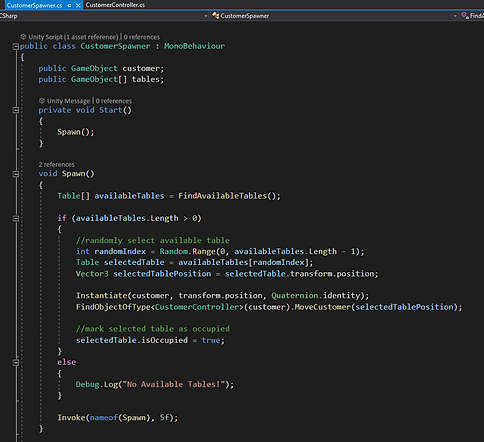Click the selectedTable.isOccupied = true line
The width and height of the screenshot is (484, 442).
(x=150, y=340)
